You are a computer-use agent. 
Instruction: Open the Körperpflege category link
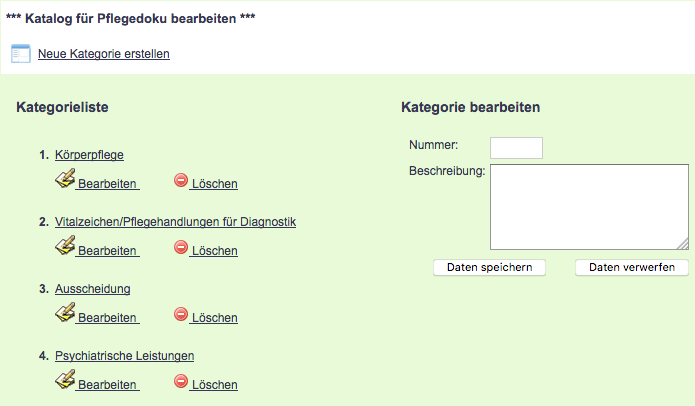(89, 155)
